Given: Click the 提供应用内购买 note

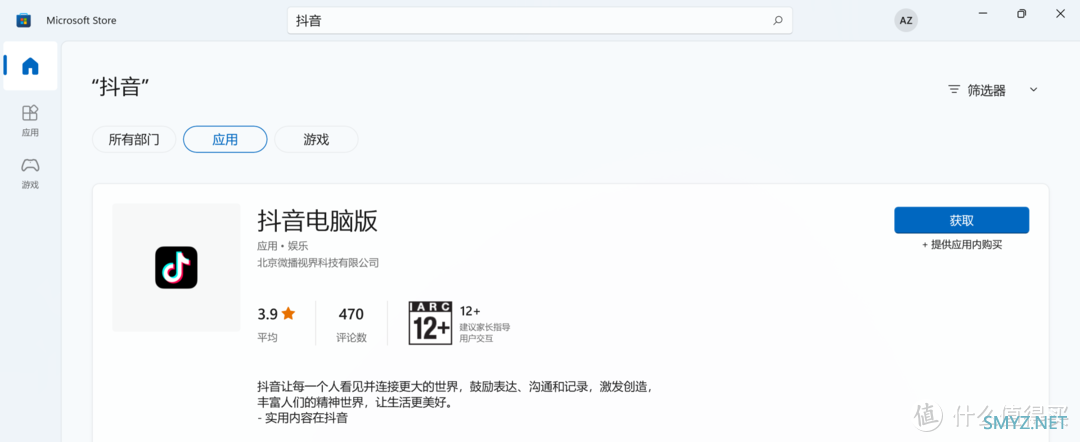Looking at the screenshot, I should pos(962,245).
